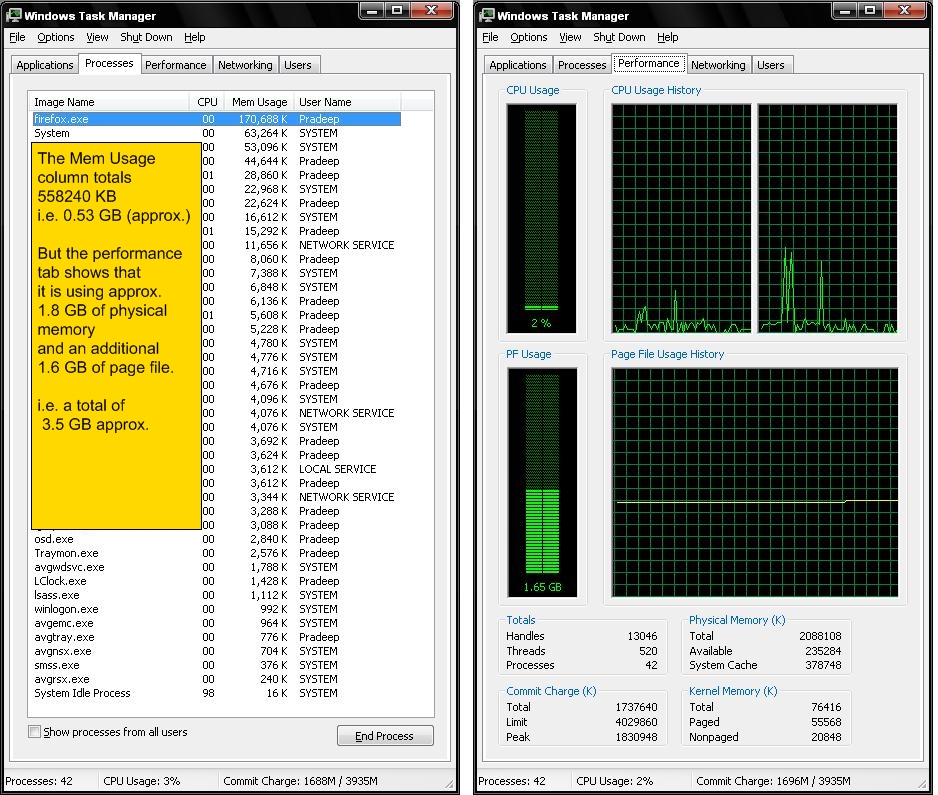Switch to Networking tab in right window
The width and height of the screenshot is (938, 795).
718,65
